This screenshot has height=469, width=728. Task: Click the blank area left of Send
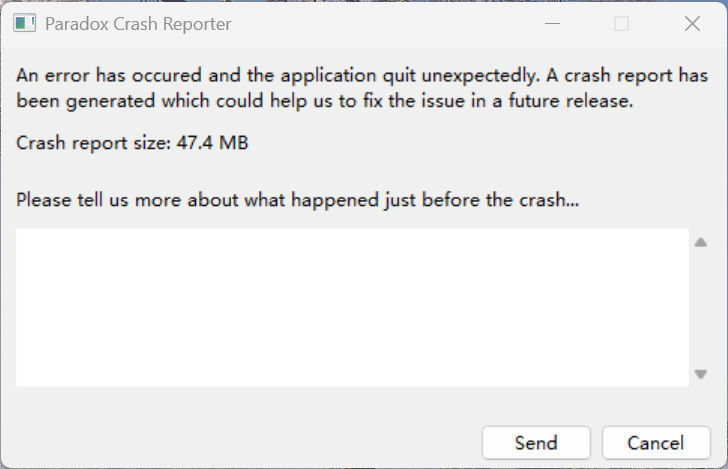tap(250, 443)
